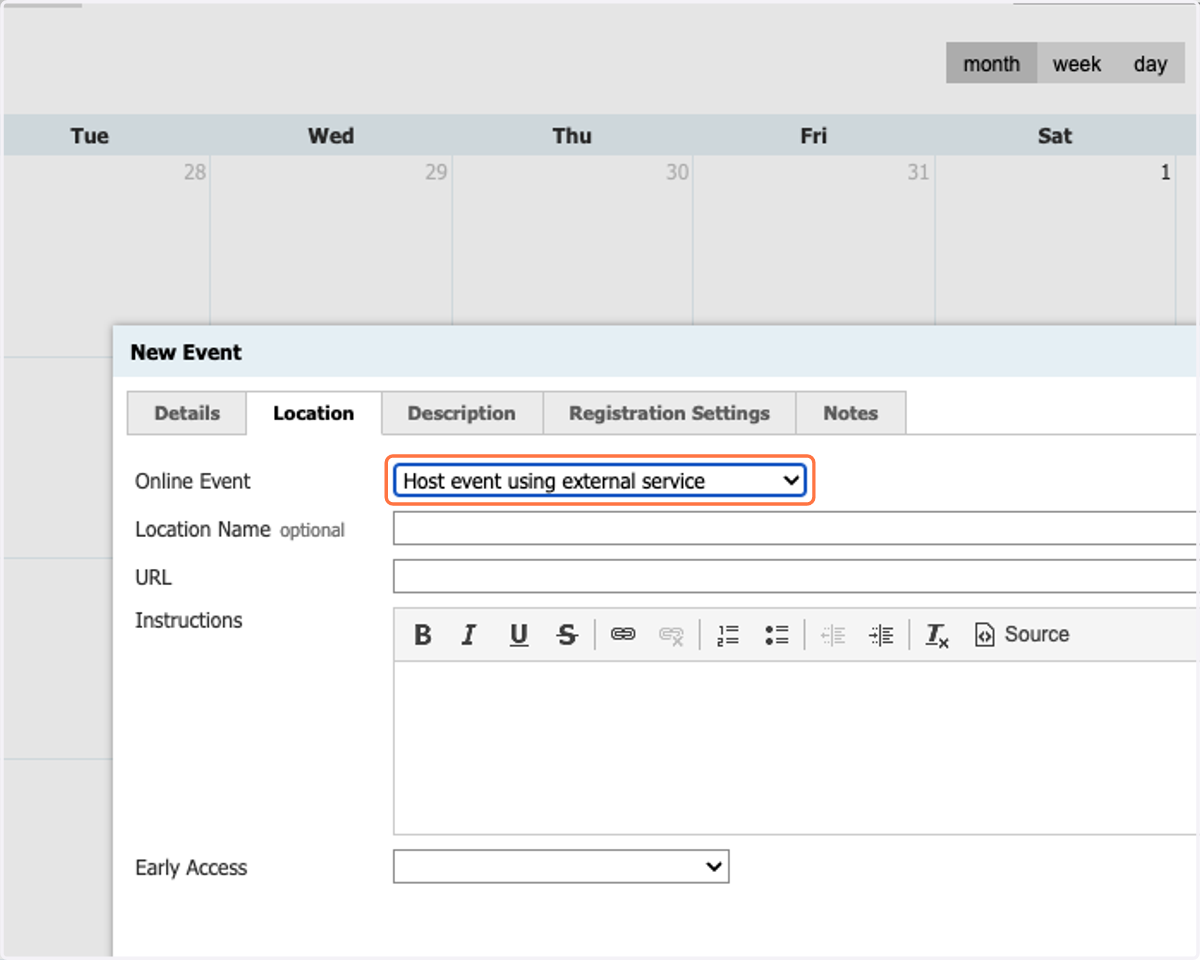Image resolution: width=1200 pixels, height=960 pixels.
Task: Open Source view in editor toolbar
Action: point(1022,634)
